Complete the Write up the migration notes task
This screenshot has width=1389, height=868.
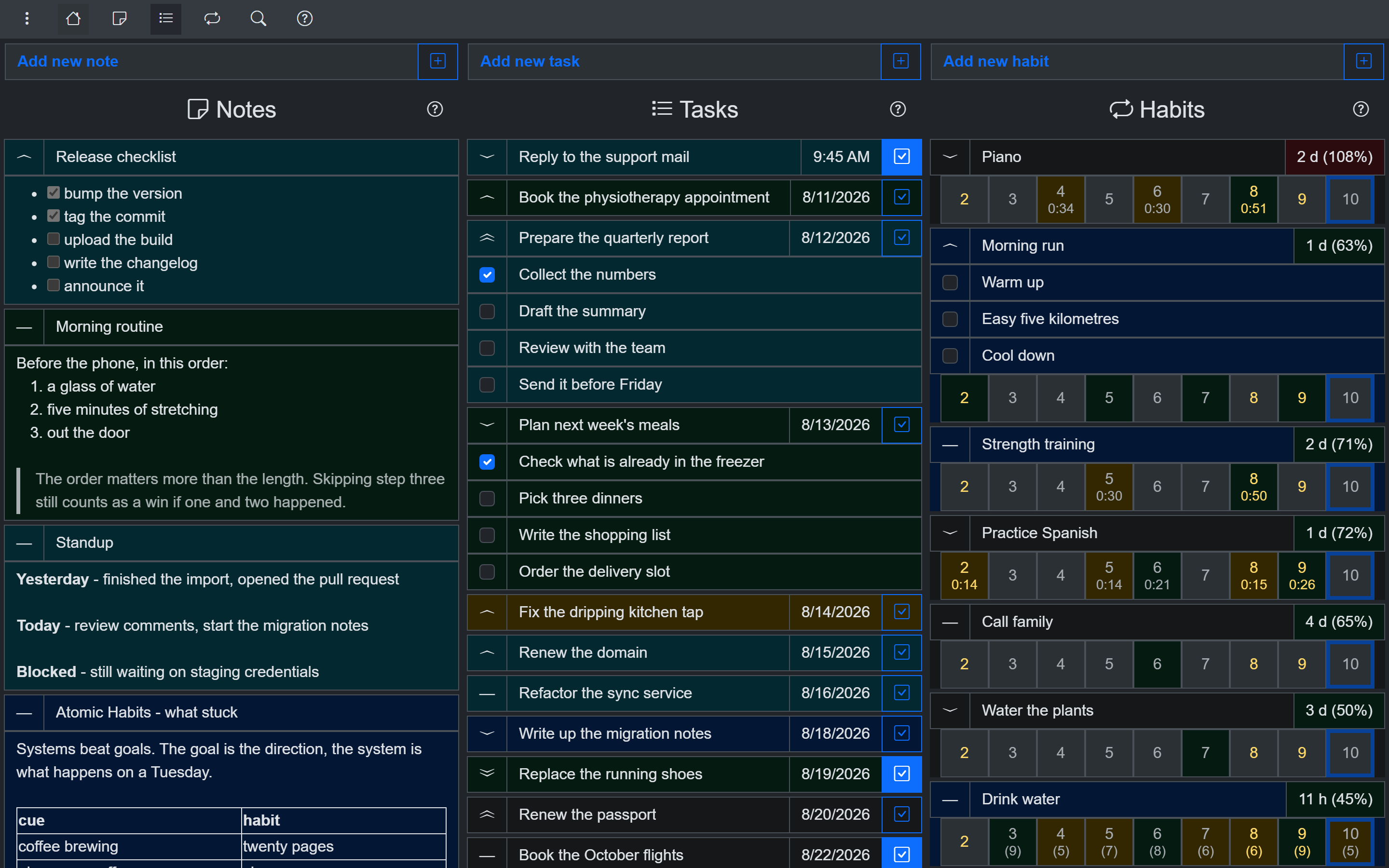pos(902,733)
